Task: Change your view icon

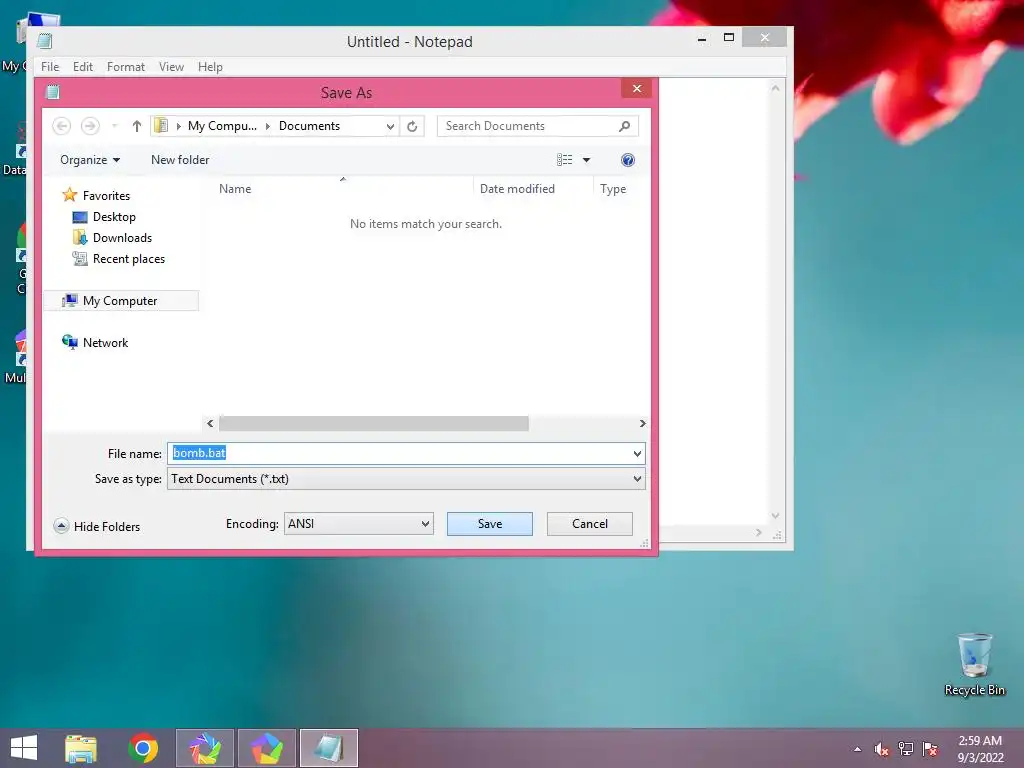Action: coord(564,160)
